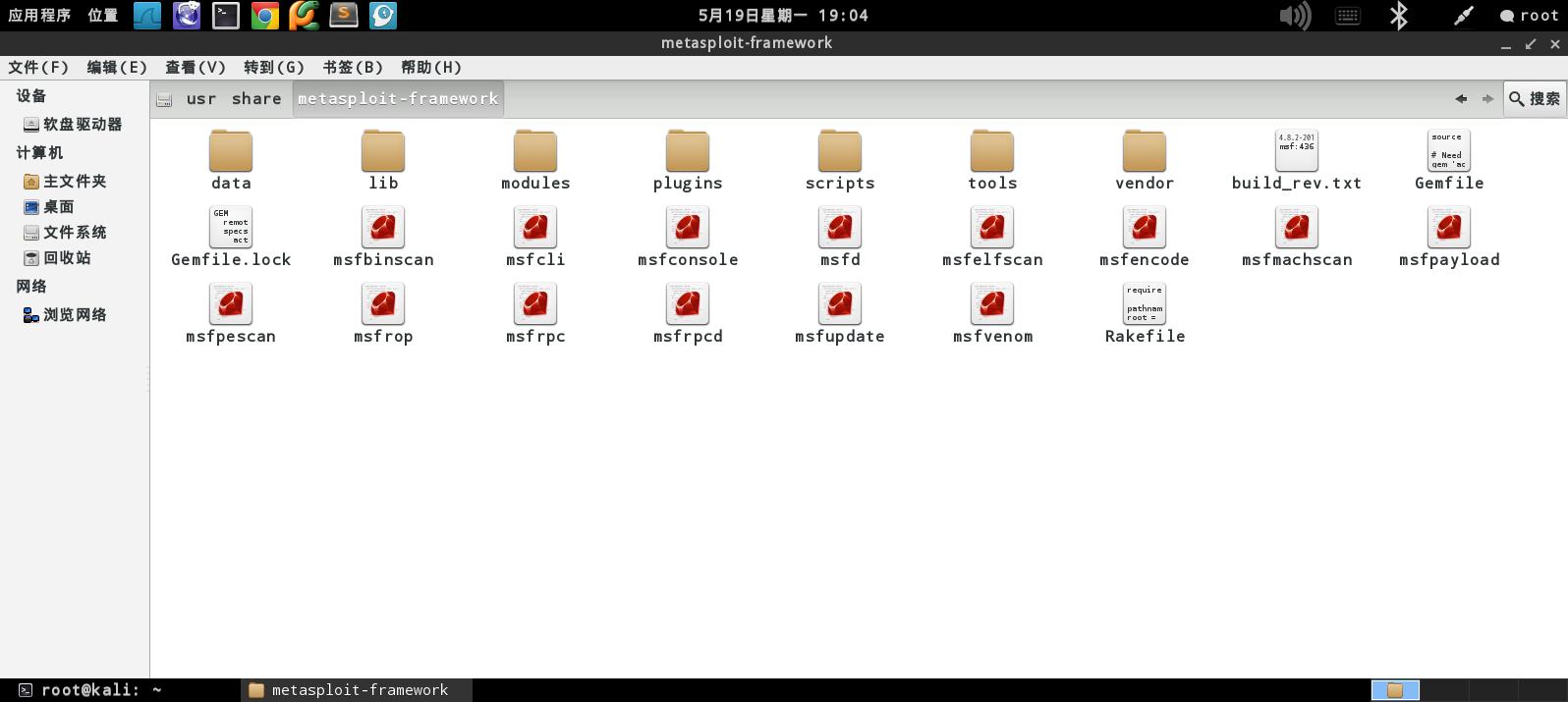Open the build_rev.txt file icon

pyautogui.click(x=1297, y=150)
